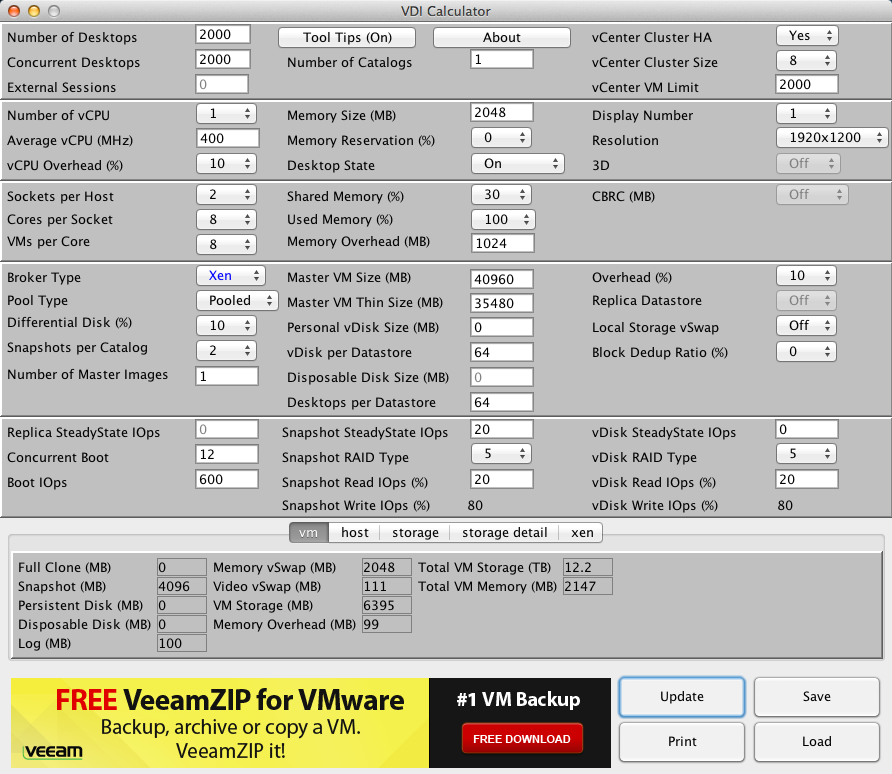
Task: Select the vm tab
Action: tap(308, 533)
